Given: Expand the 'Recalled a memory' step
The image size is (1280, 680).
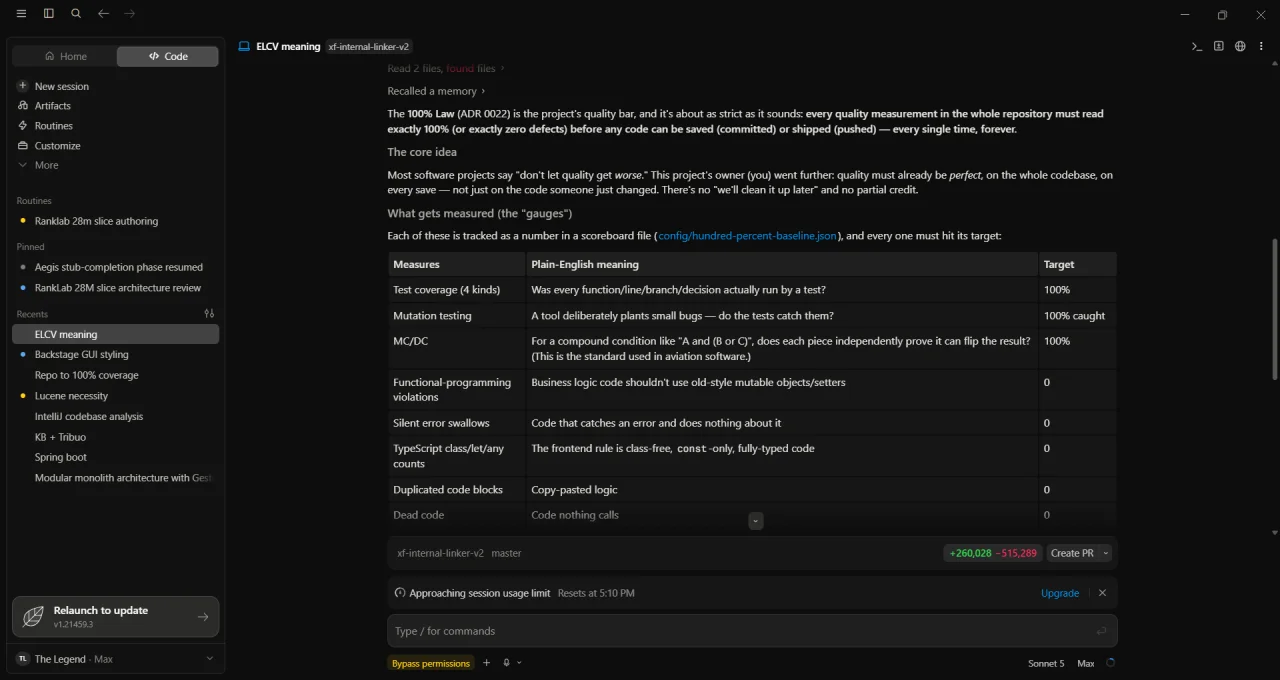Looking at the screenshot, I should click(x=436, y=91).
